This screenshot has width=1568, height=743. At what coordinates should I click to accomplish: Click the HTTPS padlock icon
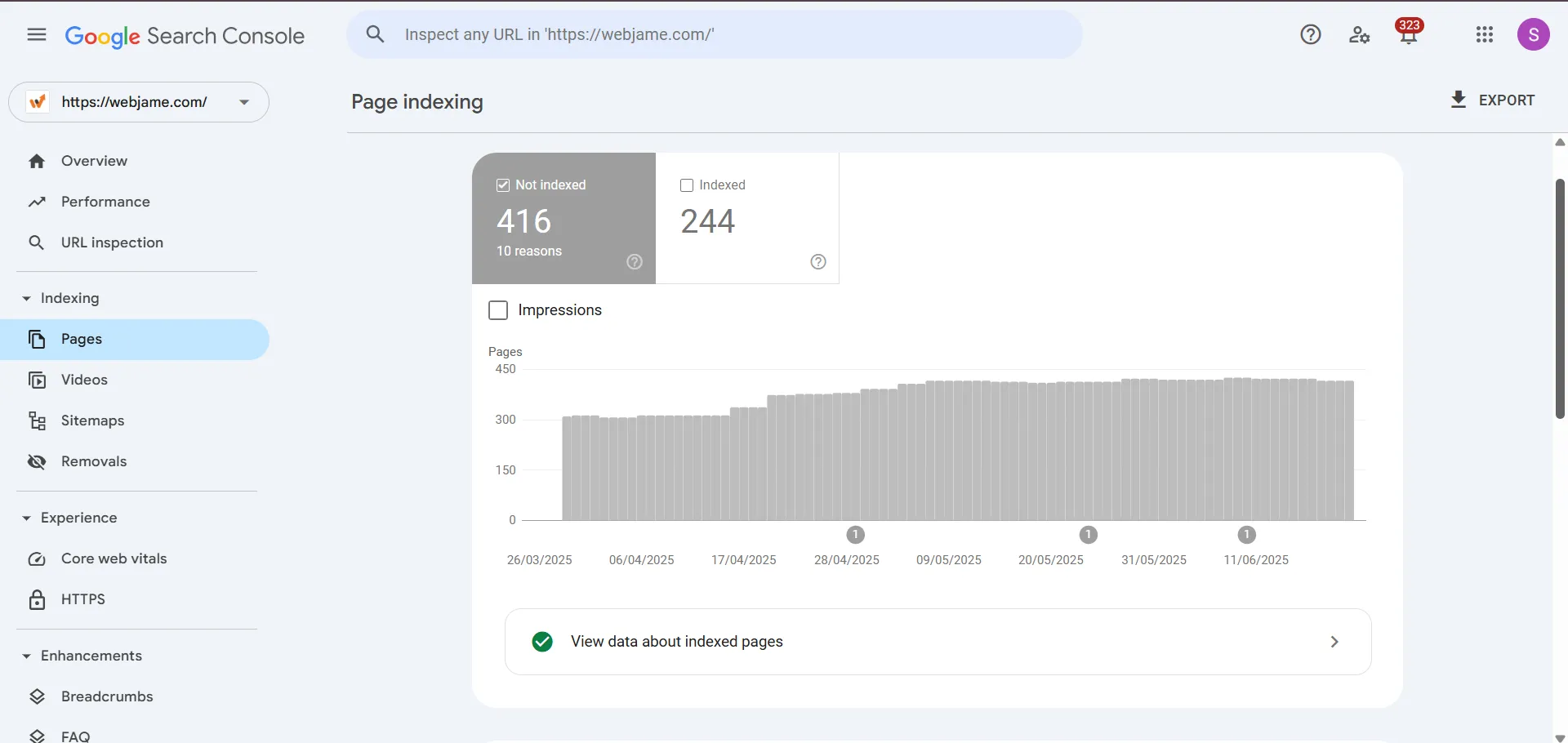pos(37,600)
